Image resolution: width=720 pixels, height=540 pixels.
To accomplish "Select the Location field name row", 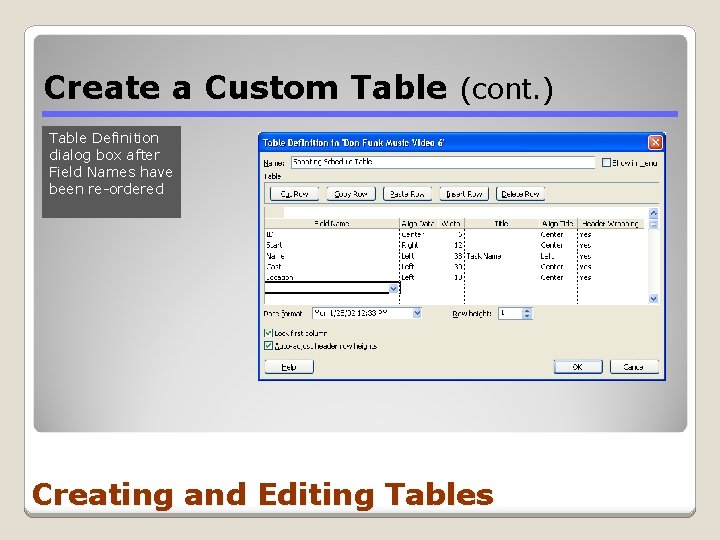I will click(332, 277).
